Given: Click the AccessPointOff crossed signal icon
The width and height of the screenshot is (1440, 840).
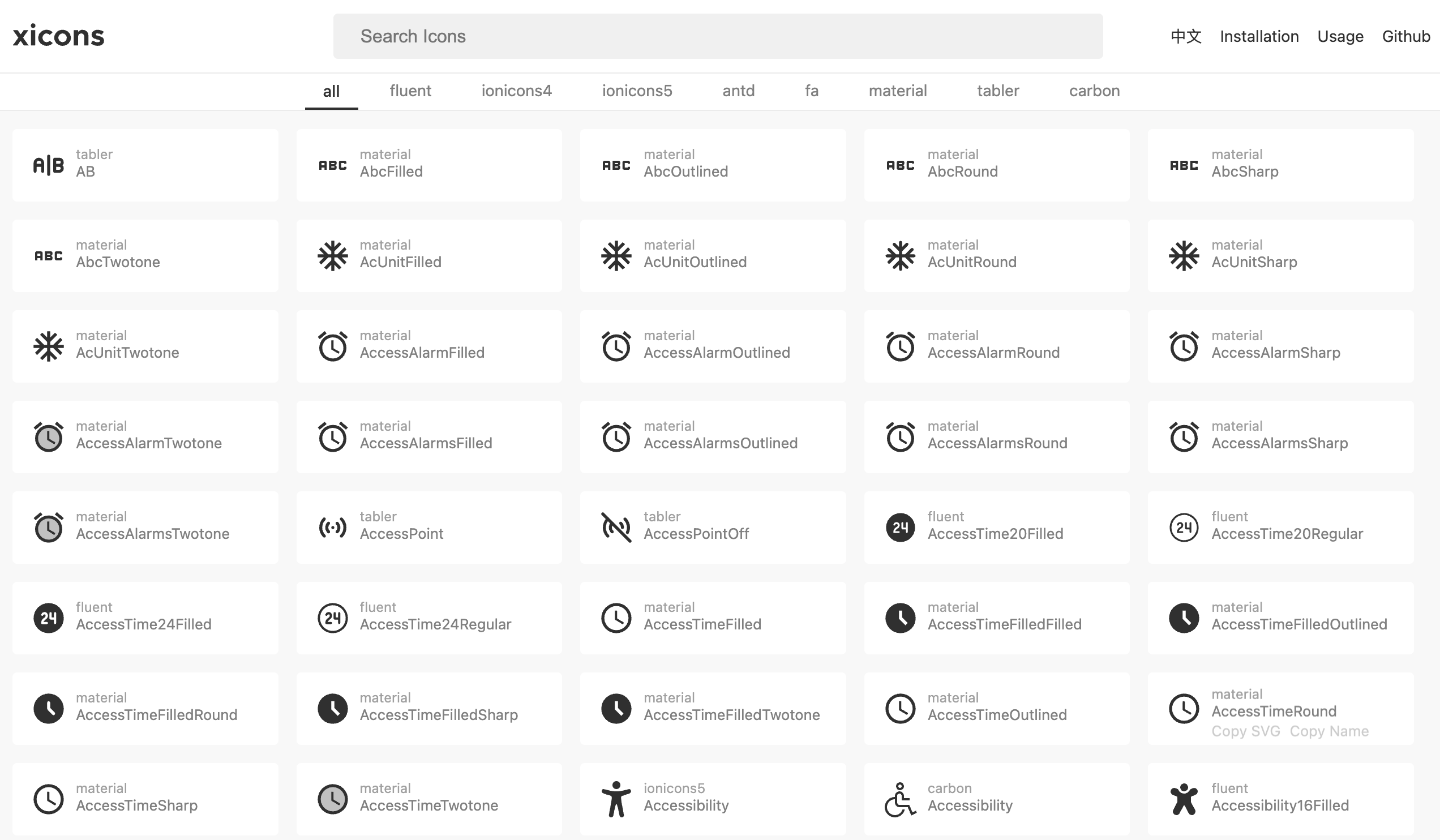Looking at the screenshot, I should point(616,528).
